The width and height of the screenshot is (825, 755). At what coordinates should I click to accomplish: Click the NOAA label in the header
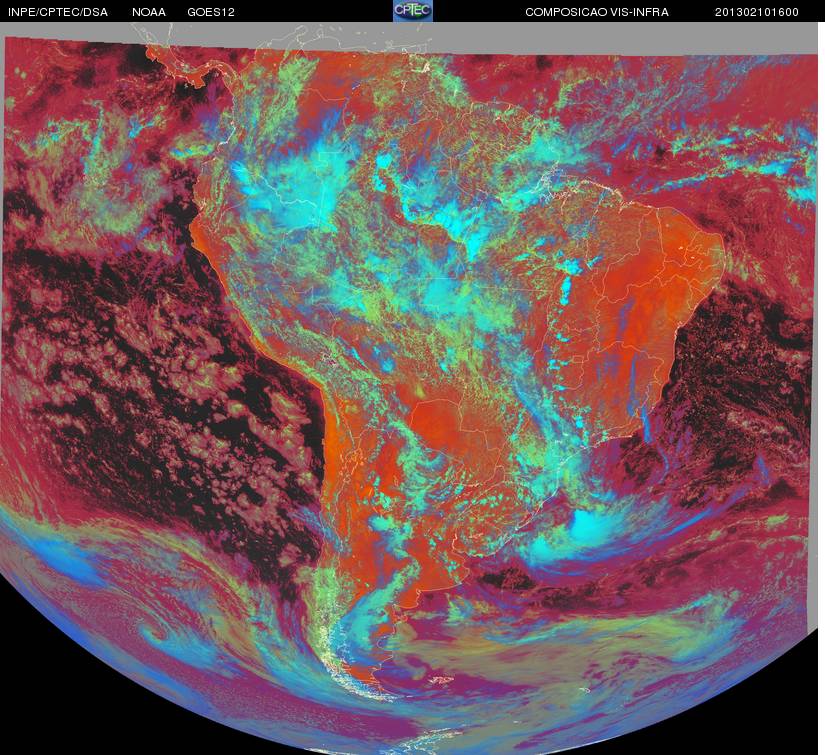[x=149, y=12]
